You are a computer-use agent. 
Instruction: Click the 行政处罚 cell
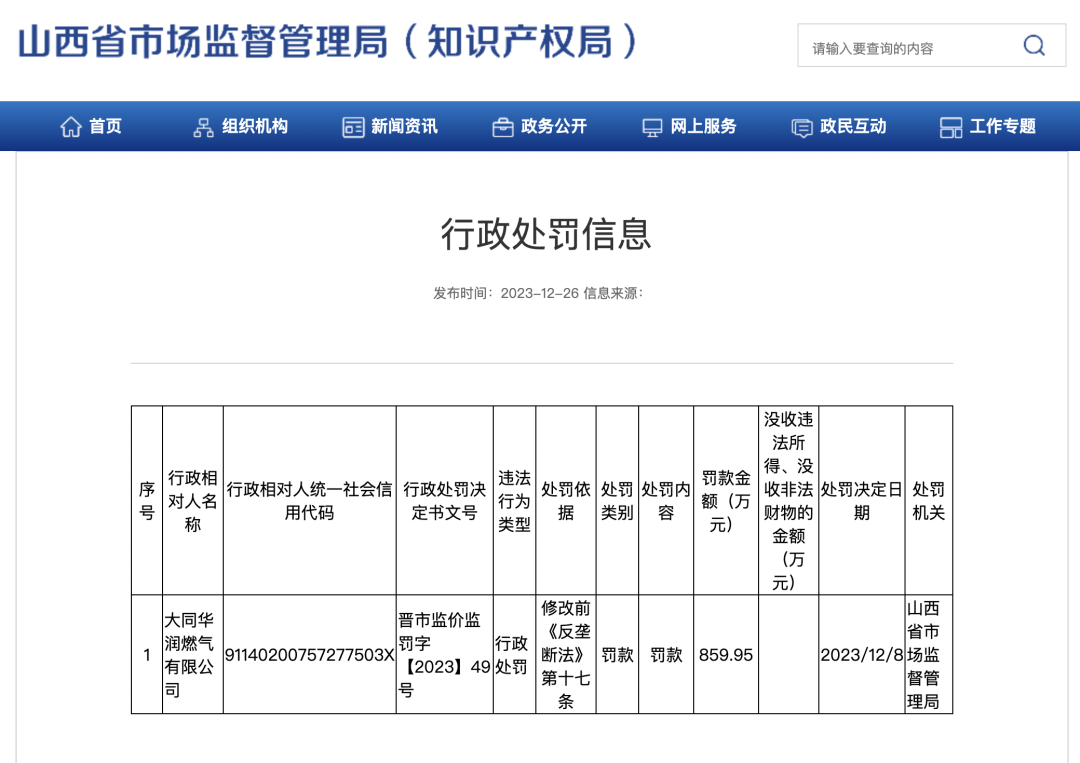[515, 654]
